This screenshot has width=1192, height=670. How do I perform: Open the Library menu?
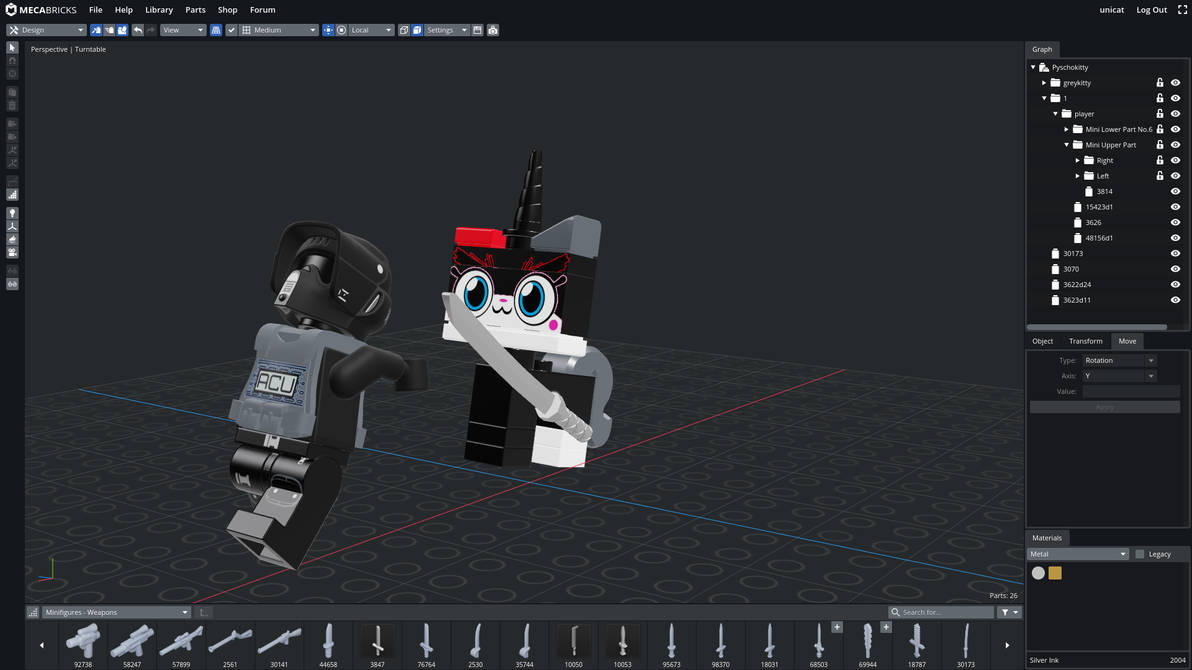point(159,10)
